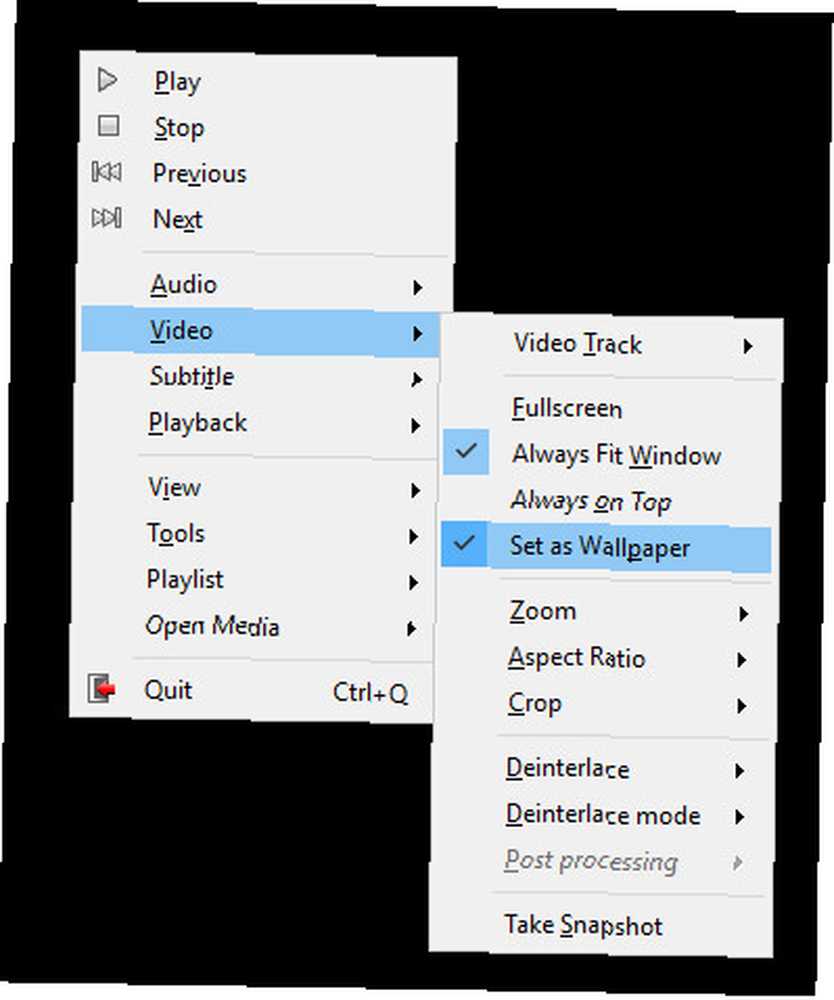Screen dimensions: 834x1000
Task: Expand the Audio submenu arrow
Action: coord(417,288)
